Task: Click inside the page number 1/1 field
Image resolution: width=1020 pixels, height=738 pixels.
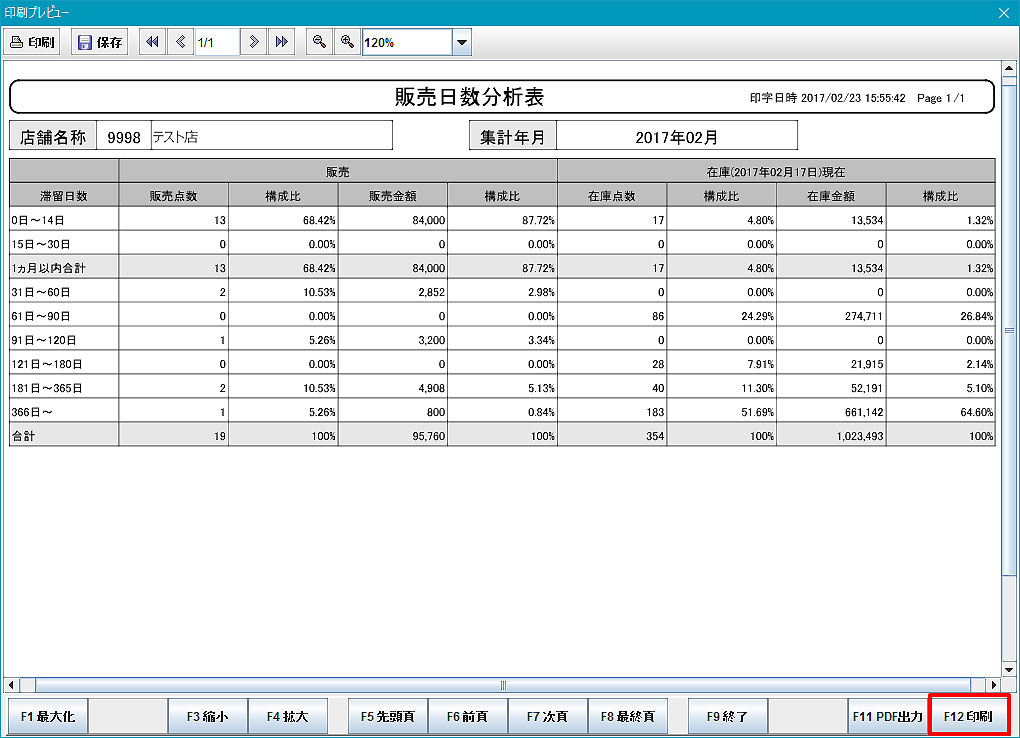Action: (217, 41)
